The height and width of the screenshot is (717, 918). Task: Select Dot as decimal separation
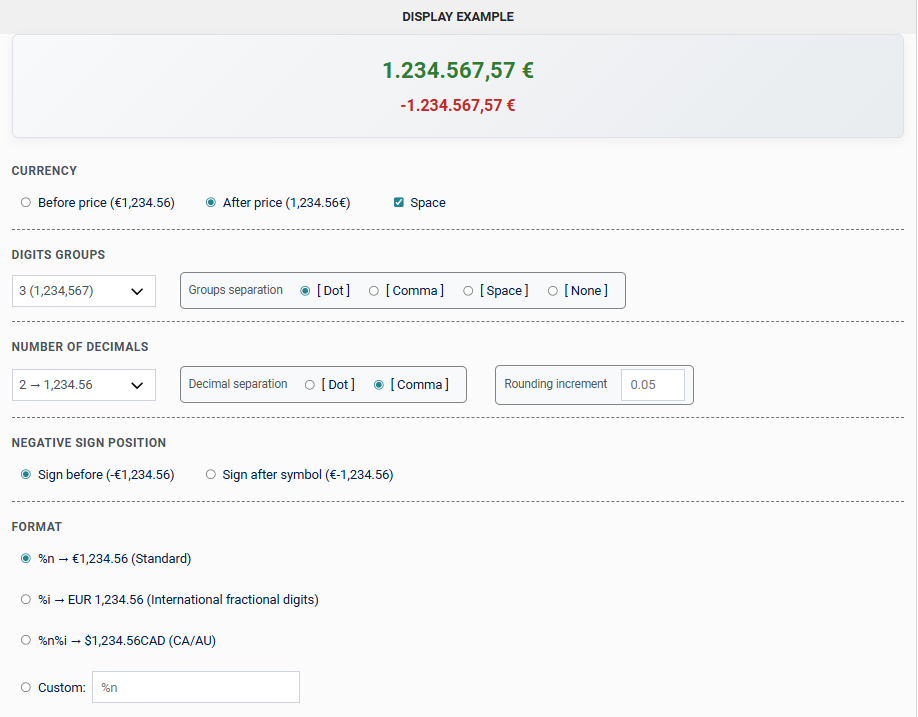coord(310,385)
